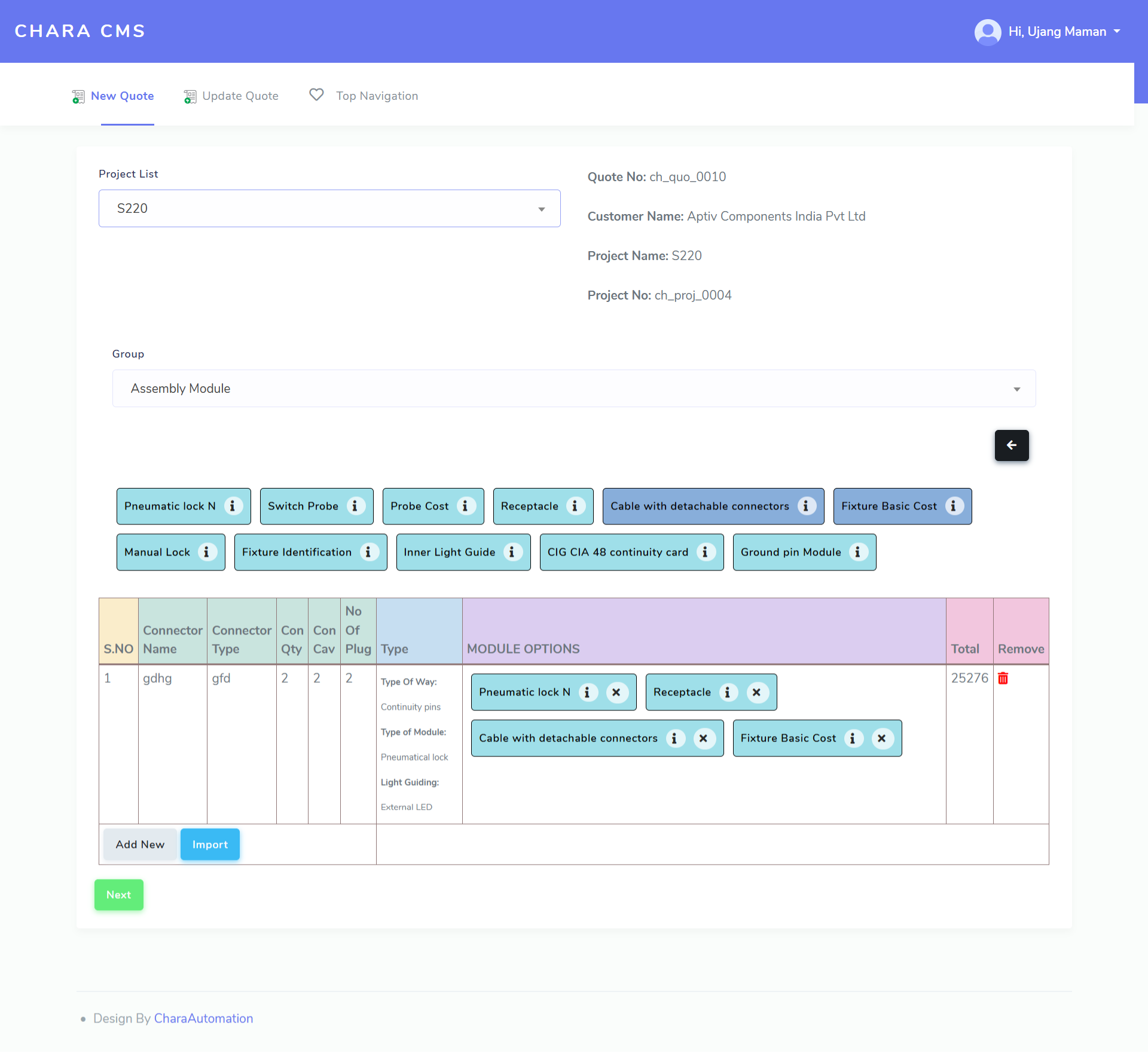
Task: Remove Fixture Basic Cost from row options
Action: (x=881, y=738)
